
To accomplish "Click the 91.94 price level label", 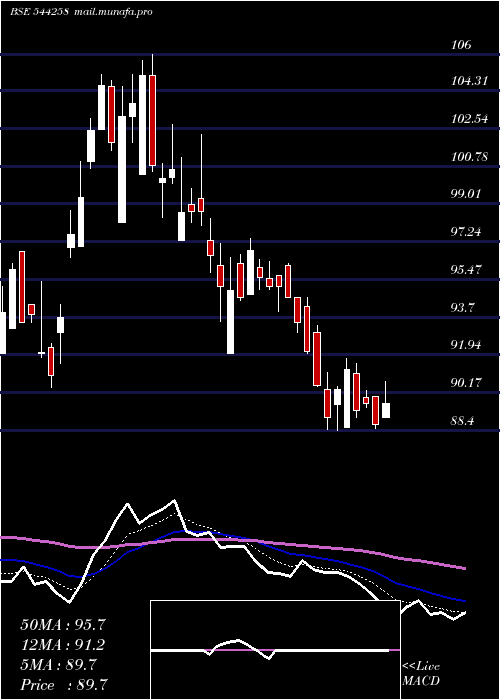I will pos(466,345).
